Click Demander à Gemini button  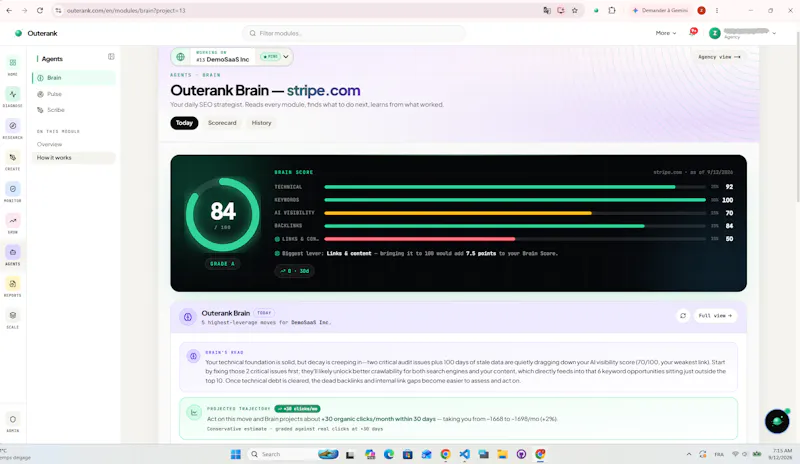point(660,10)
